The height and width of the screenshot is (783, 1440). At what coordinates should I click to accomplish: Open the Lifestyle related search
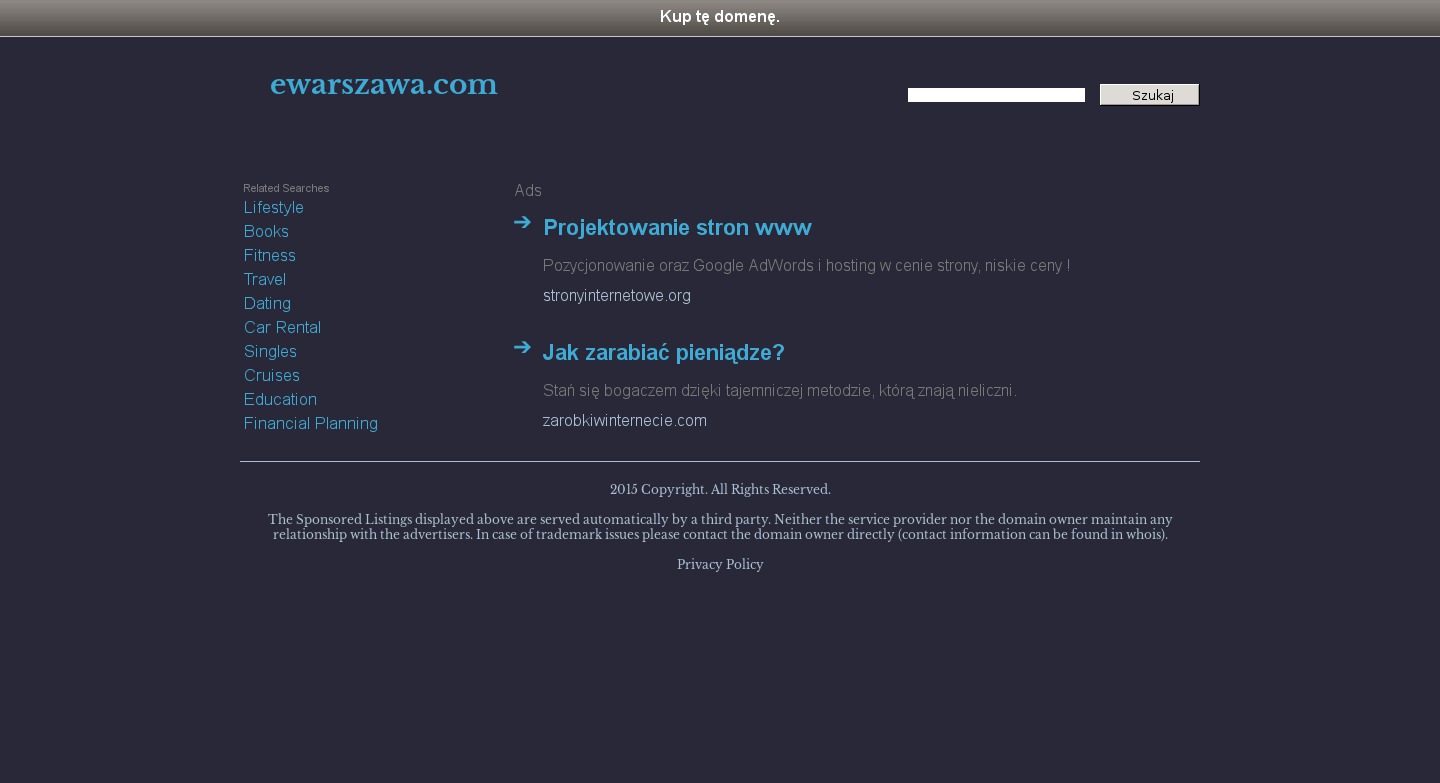click(x=274, y=208)
